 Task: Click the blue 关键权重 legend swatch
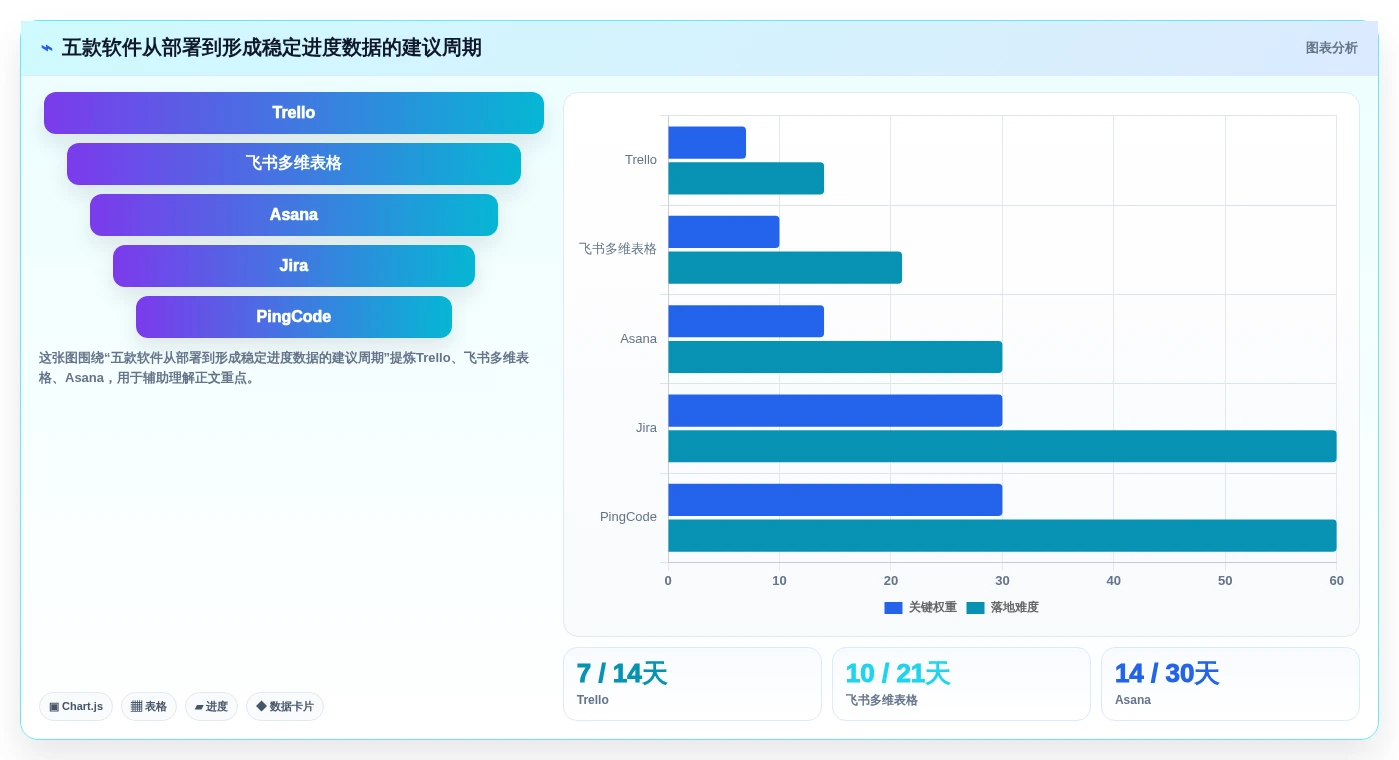[893, 608]
